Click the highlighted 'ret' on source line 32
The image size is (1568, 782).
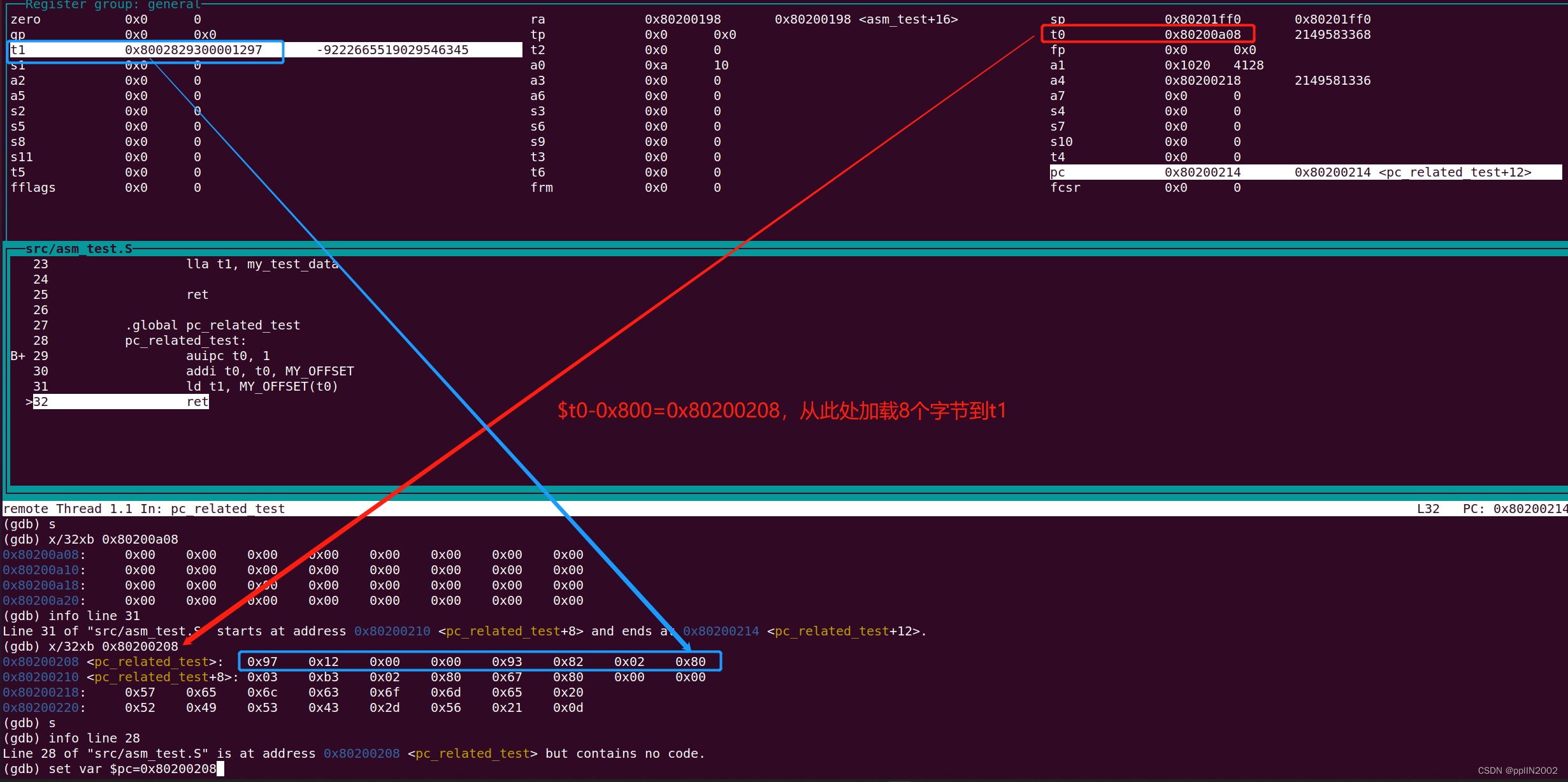(197, 402)
